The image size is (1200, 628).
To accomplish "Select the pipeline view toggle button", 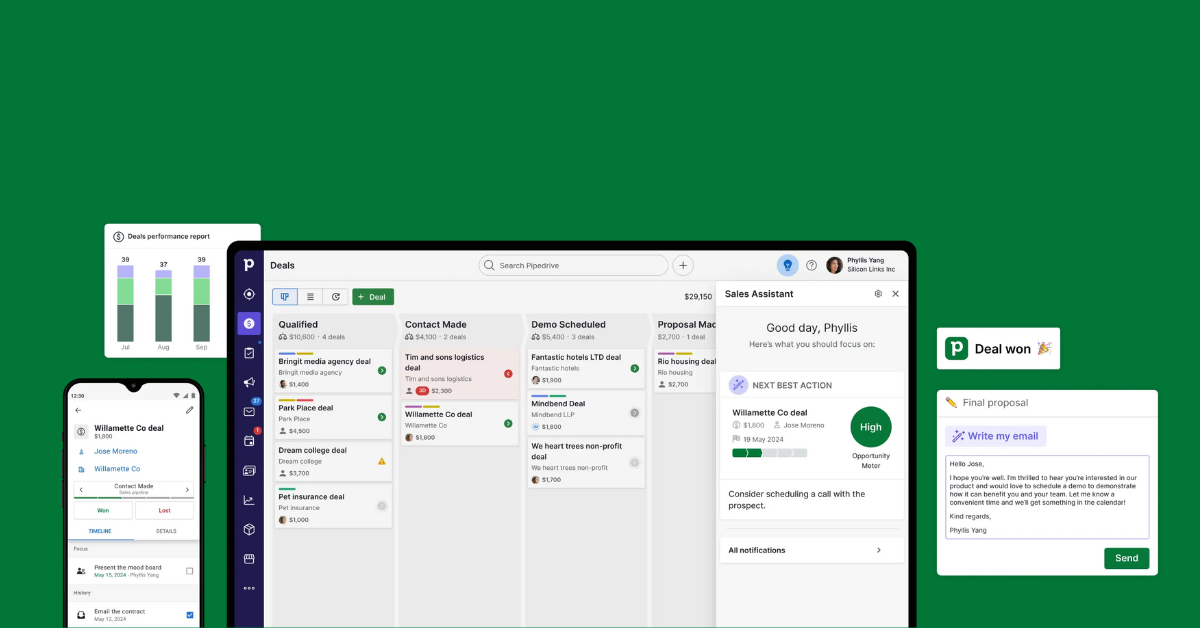I will pyautogui.click(x=285, y=297).
